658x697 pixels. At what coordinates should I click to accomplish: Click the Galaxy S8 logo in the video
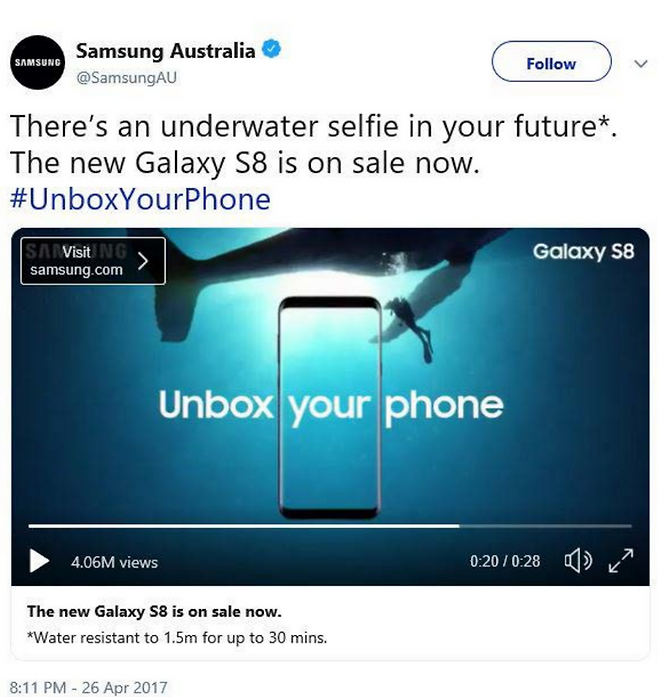click(x=583, y=252)
